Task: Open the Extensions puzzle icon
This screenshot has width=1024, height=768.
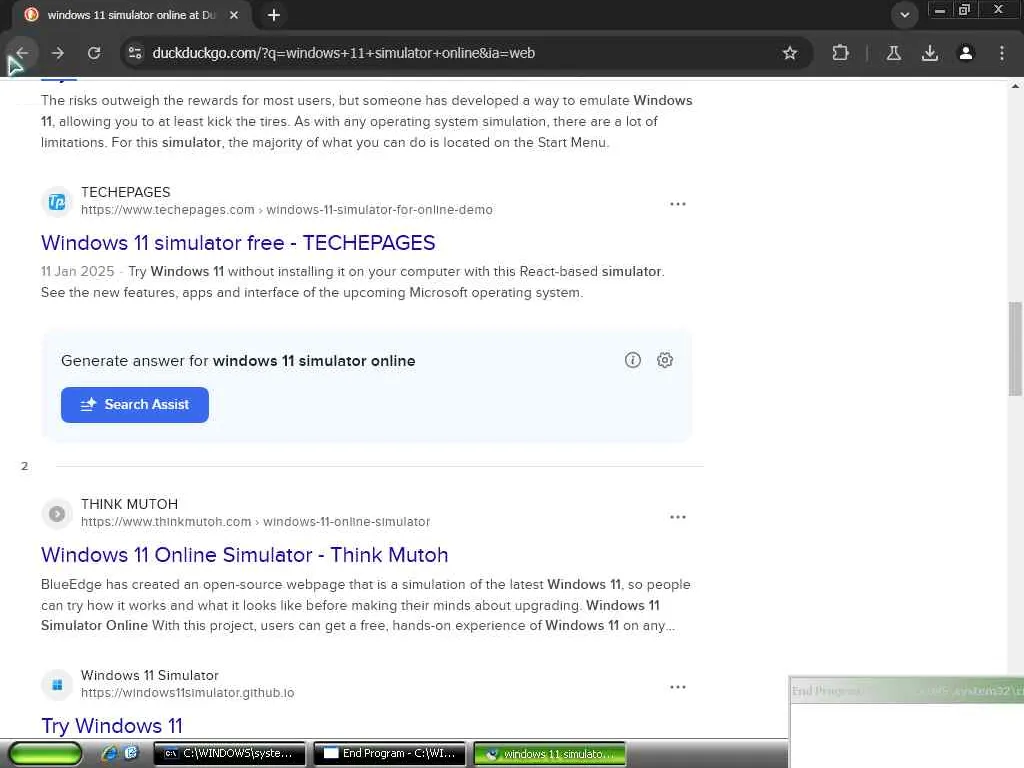Action: (x=840, y=53)
